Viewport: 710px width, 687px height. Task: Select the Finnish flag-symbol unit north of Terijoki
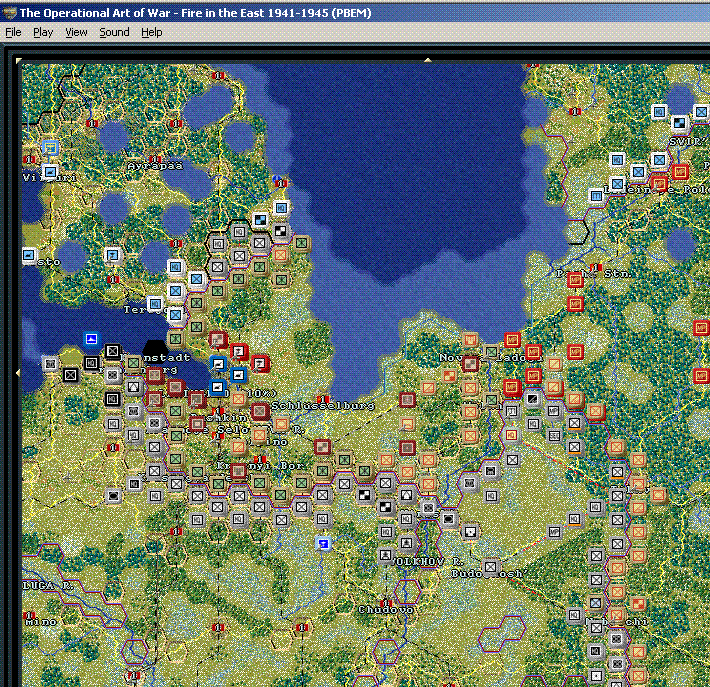112,255
